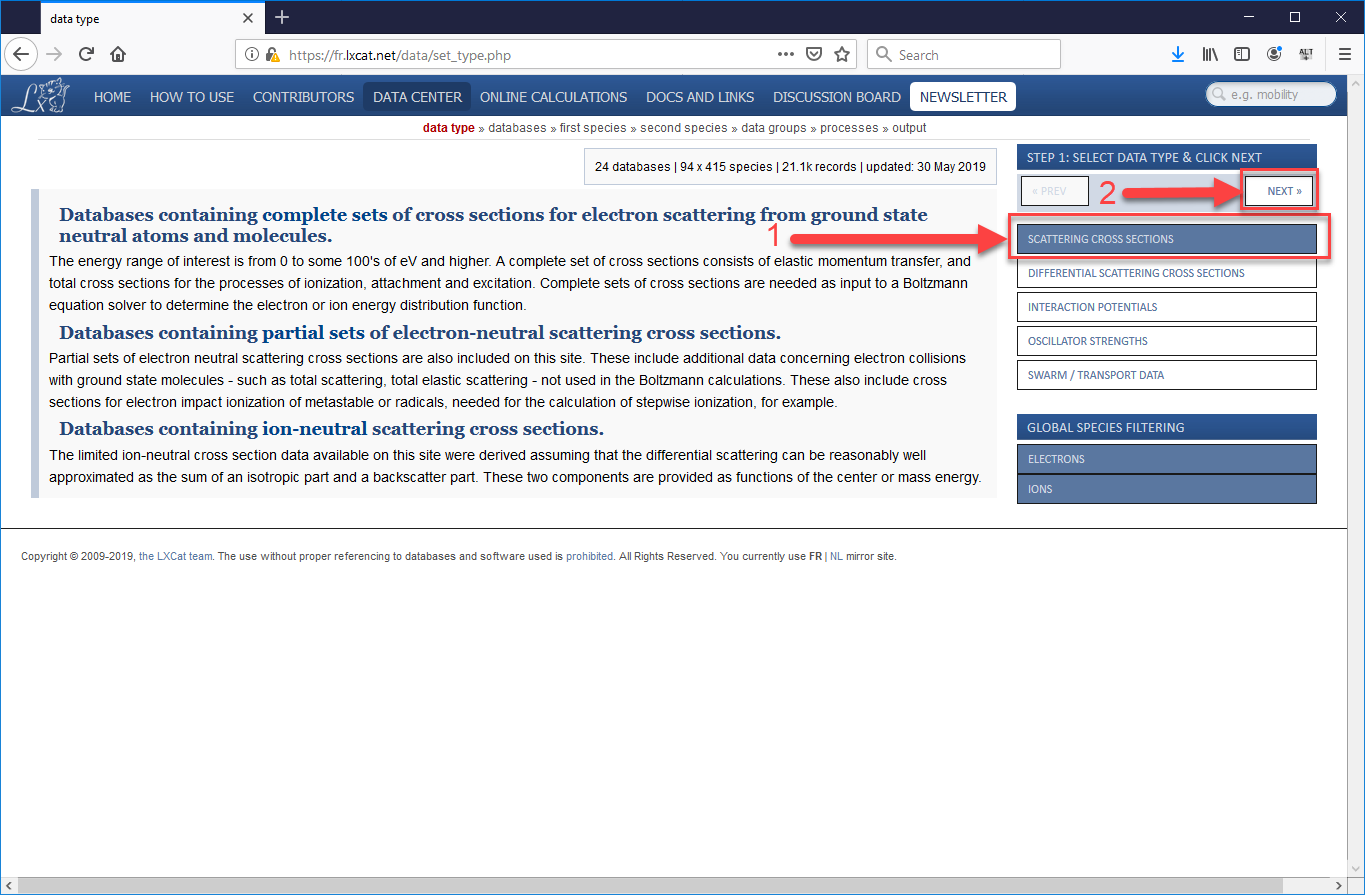Click the Next » button
Image resolution: width=1365 pixels, height=895 pixels.
(x=1279, y=191)
